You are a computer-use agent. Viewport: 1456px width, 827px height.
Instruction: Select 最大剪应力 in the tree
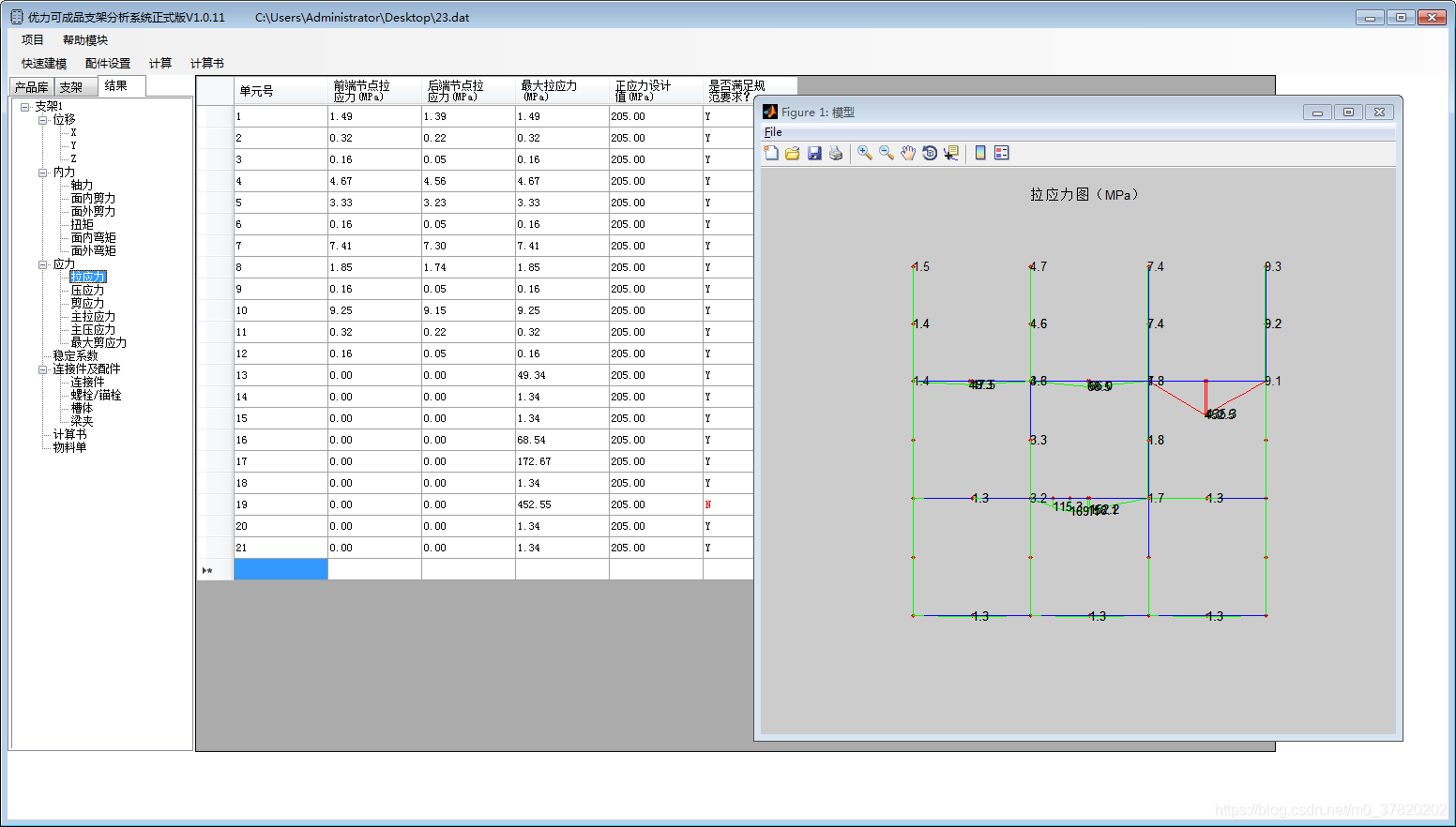click(x=99, y=343)
